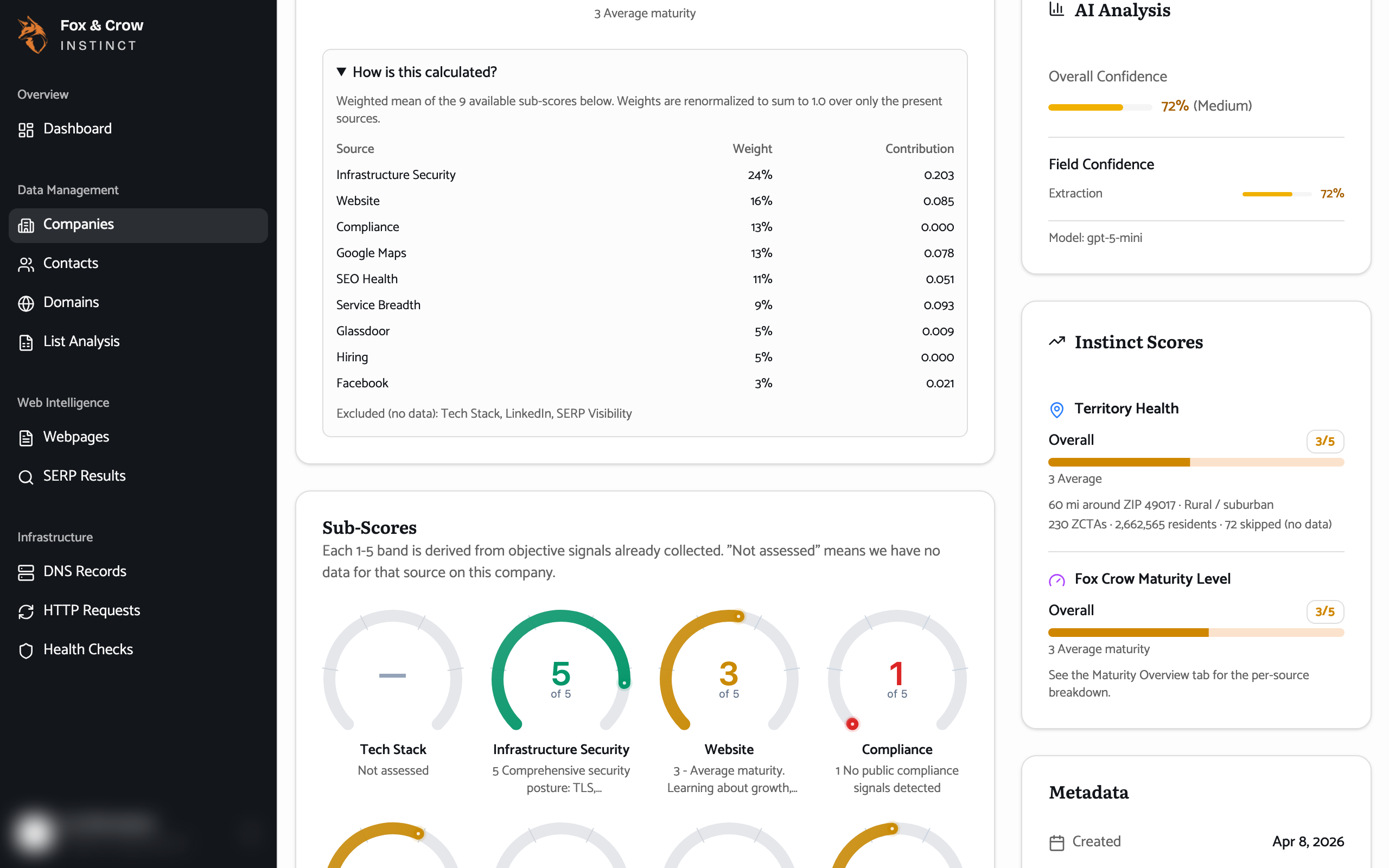Screen dimensions: 1389x868
Task: Click the "Apr 8, 2026" created date
Action: [x=1308, y=841]
